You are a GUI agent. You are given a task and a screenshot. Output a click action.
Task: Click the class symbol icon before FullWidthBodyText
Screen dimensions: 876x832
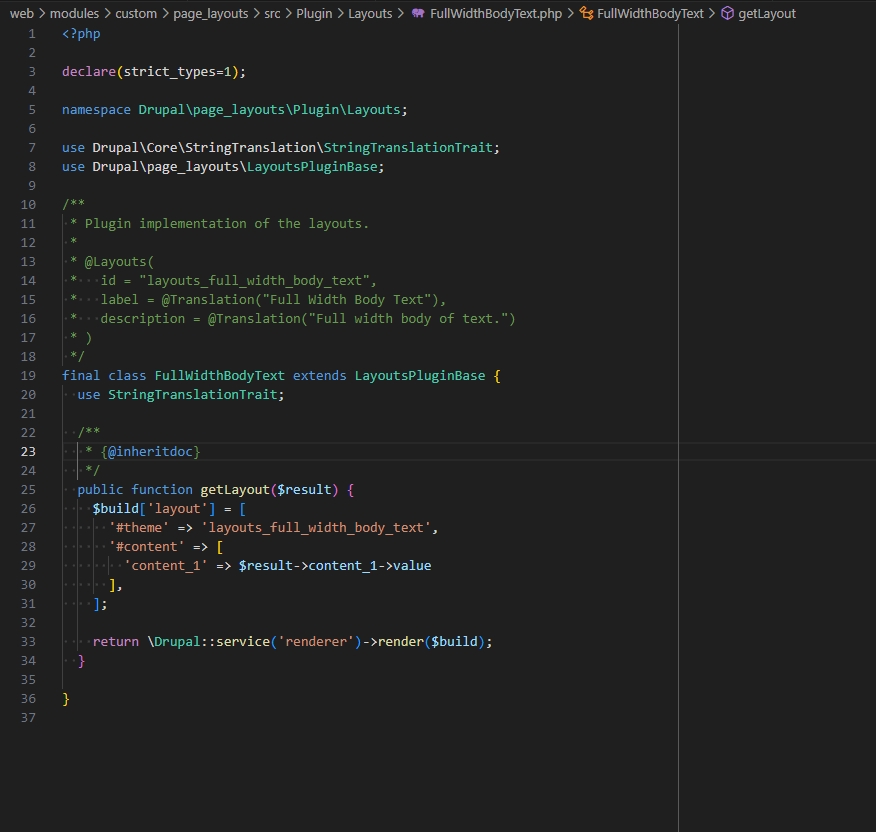click(x=586, y=14)
